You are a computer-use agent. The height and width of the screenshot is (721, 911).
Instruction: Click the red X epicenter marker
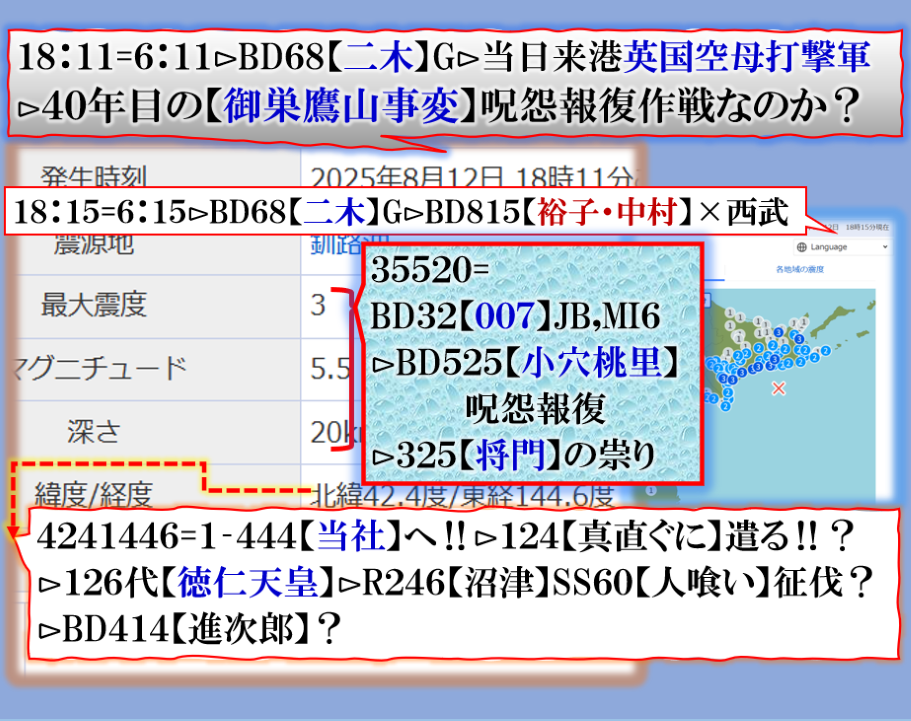pyautogui.click(x=779, y=386)
